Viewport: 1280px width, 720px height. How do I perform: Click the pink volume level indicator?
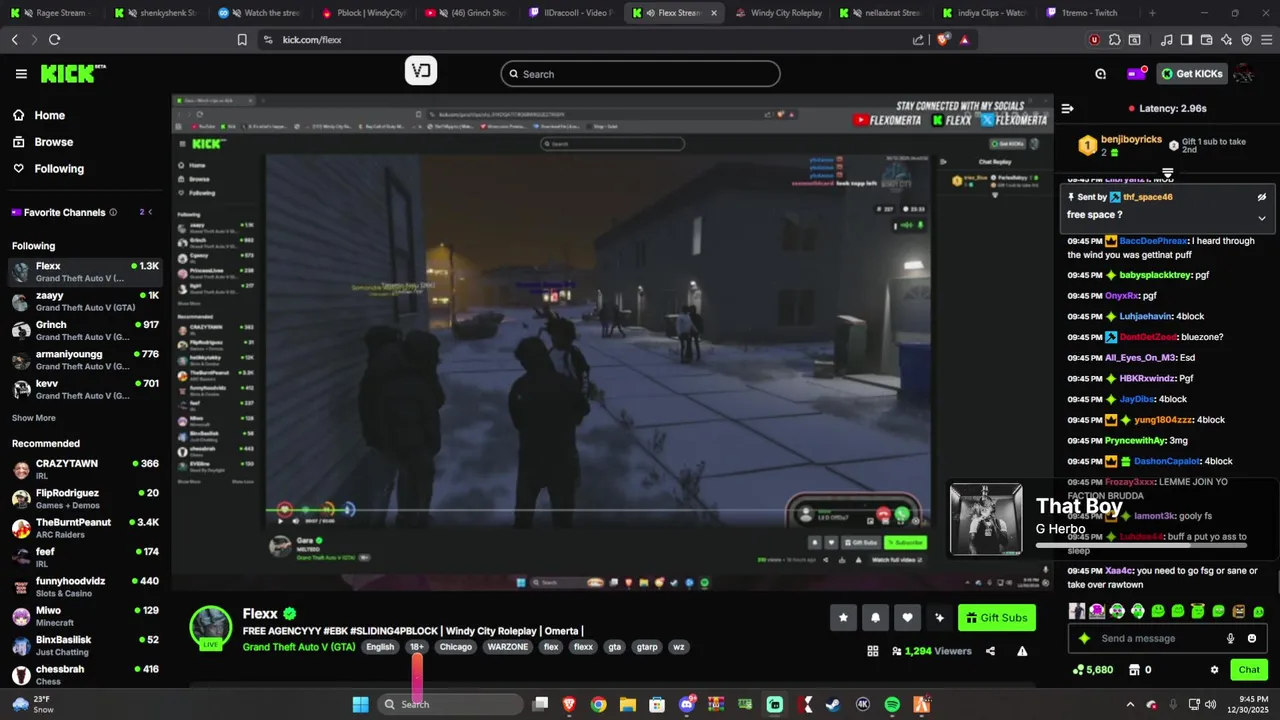click(417, 676)
